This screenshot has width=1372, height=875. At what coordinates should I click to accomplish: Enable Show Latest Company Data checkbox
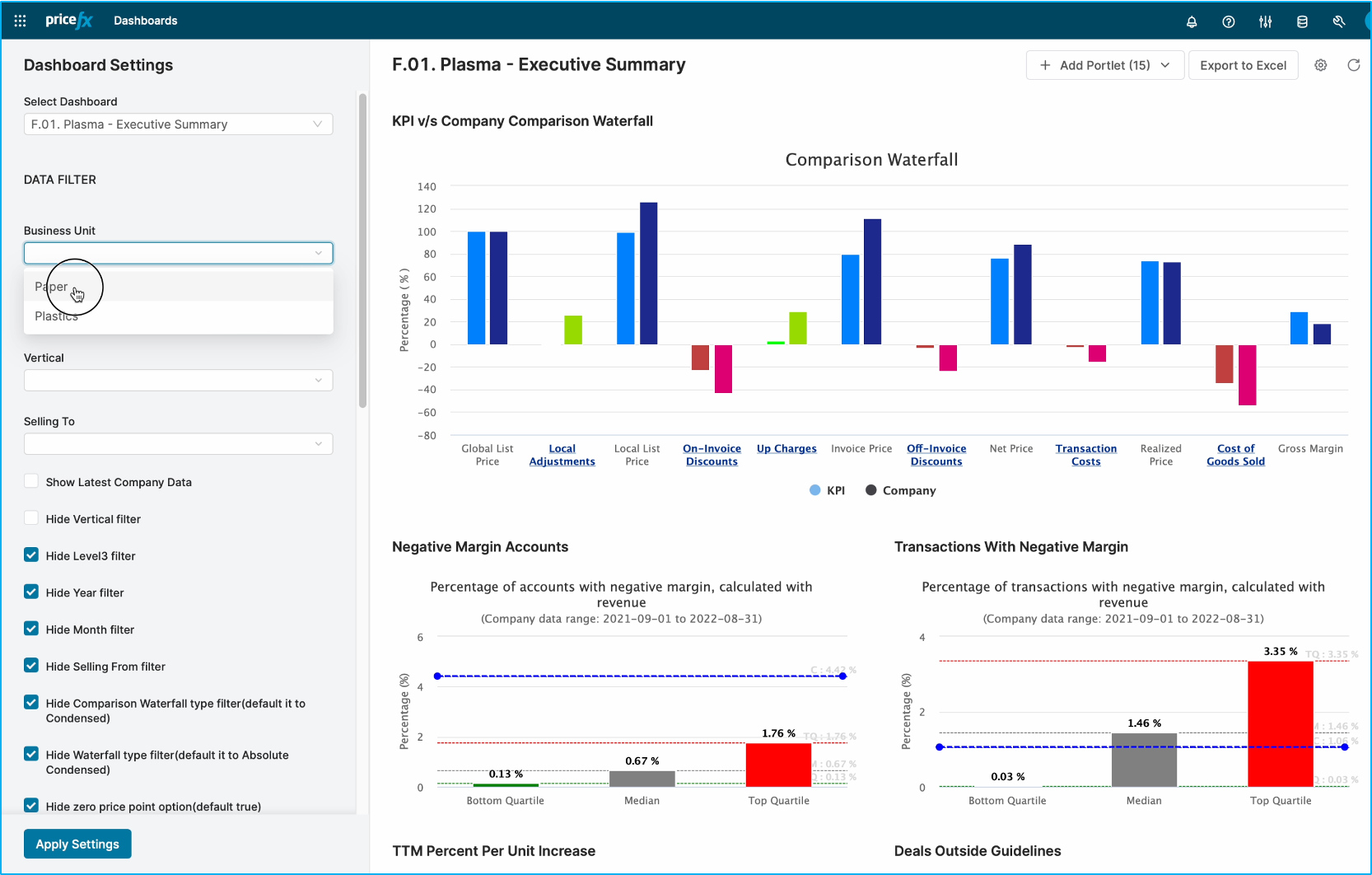pos(31,481)
